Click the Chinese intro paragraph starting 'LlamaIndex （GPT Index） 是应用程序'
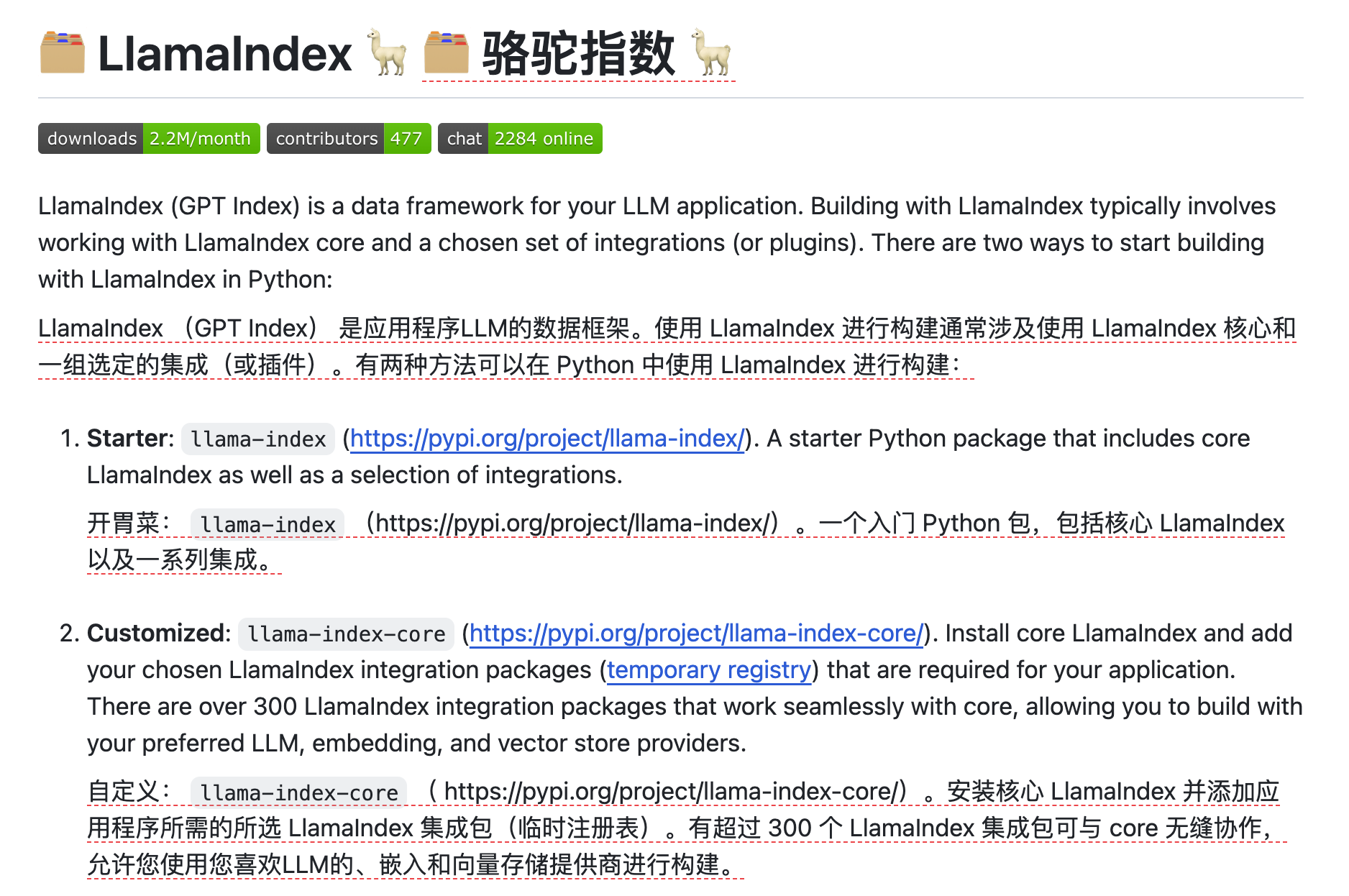1349x896 pixels. point(667,347)
